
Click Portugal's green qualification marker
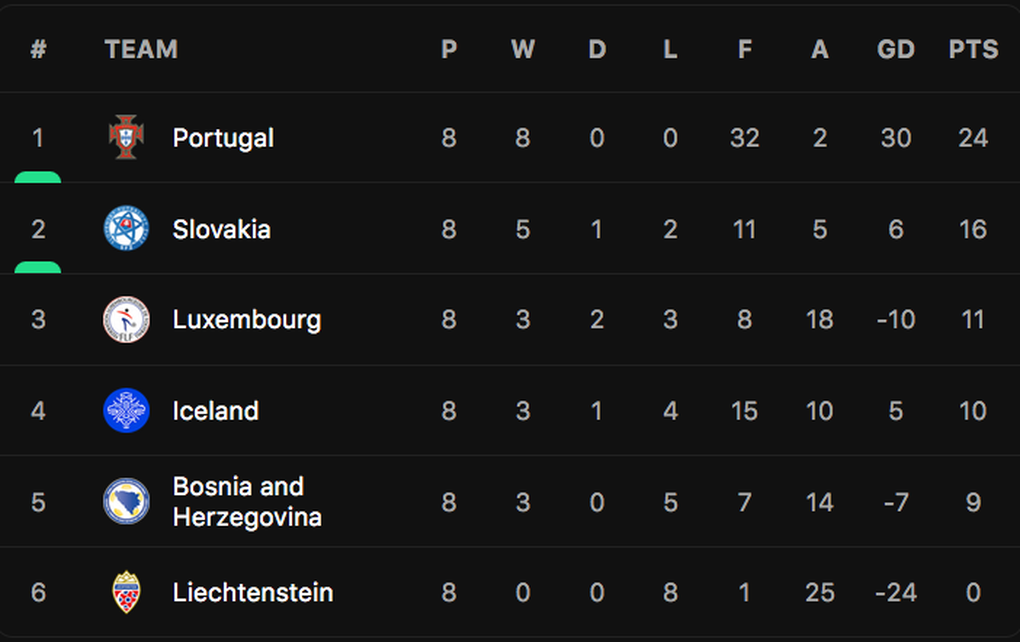pyautogui.click(x=38, y=178)
